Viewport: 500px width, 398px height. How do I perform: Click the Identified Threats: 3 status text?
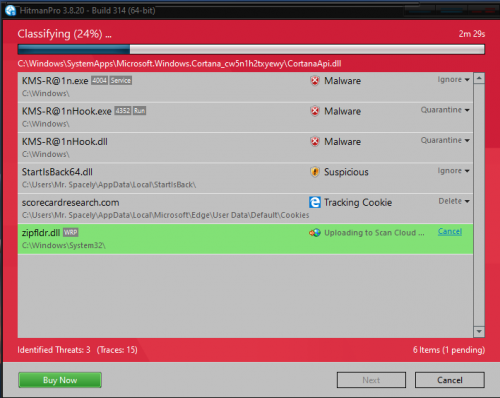54,350
